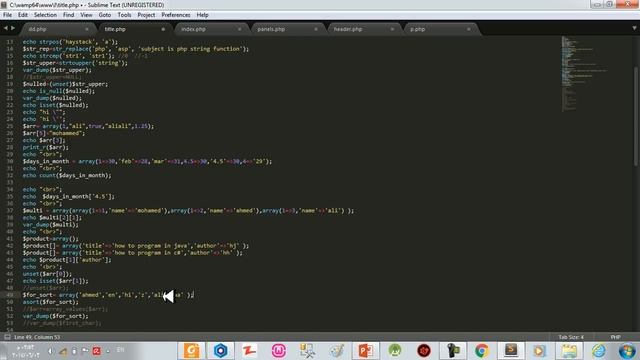Click line number 49 in the gutter

10,295
